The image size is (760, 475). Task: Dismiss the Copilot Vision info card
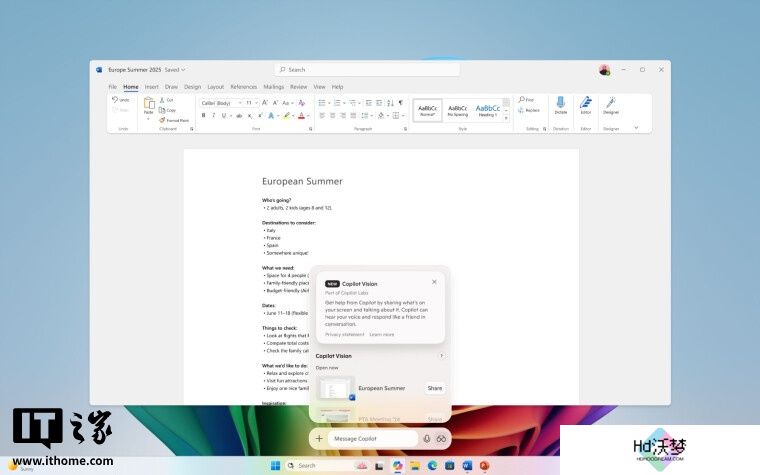(434, 282)
